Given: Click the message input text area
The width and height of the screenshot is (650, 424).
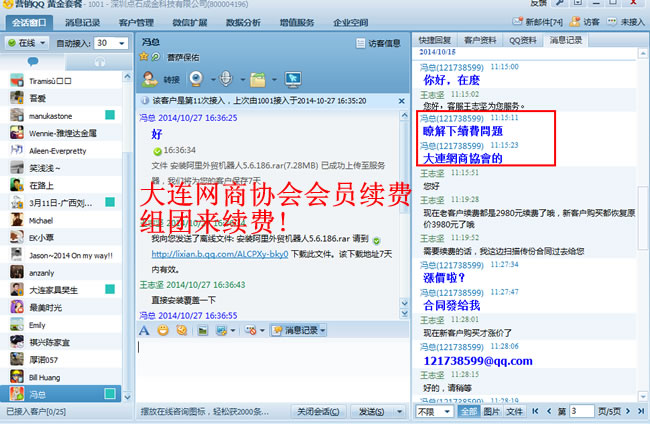Looking at the screenshot, I should [272, 369].
